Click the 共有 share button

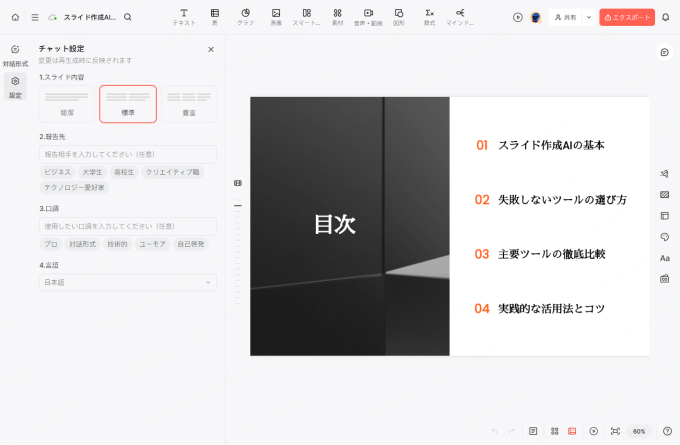pos(566,17)
